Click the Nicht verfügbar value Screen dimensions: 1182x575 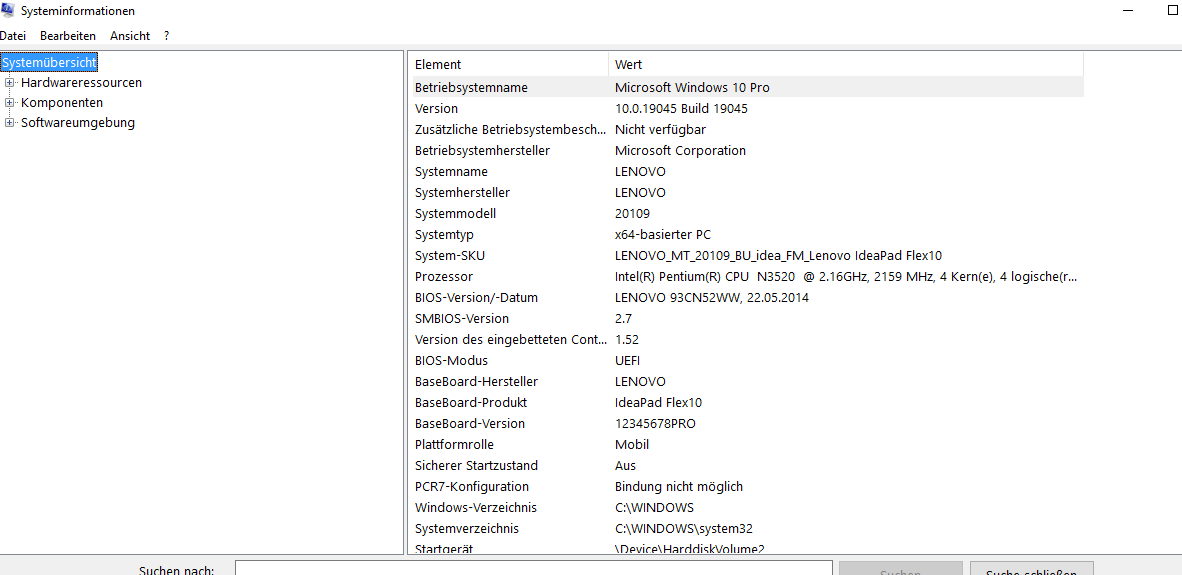[660, 130]
